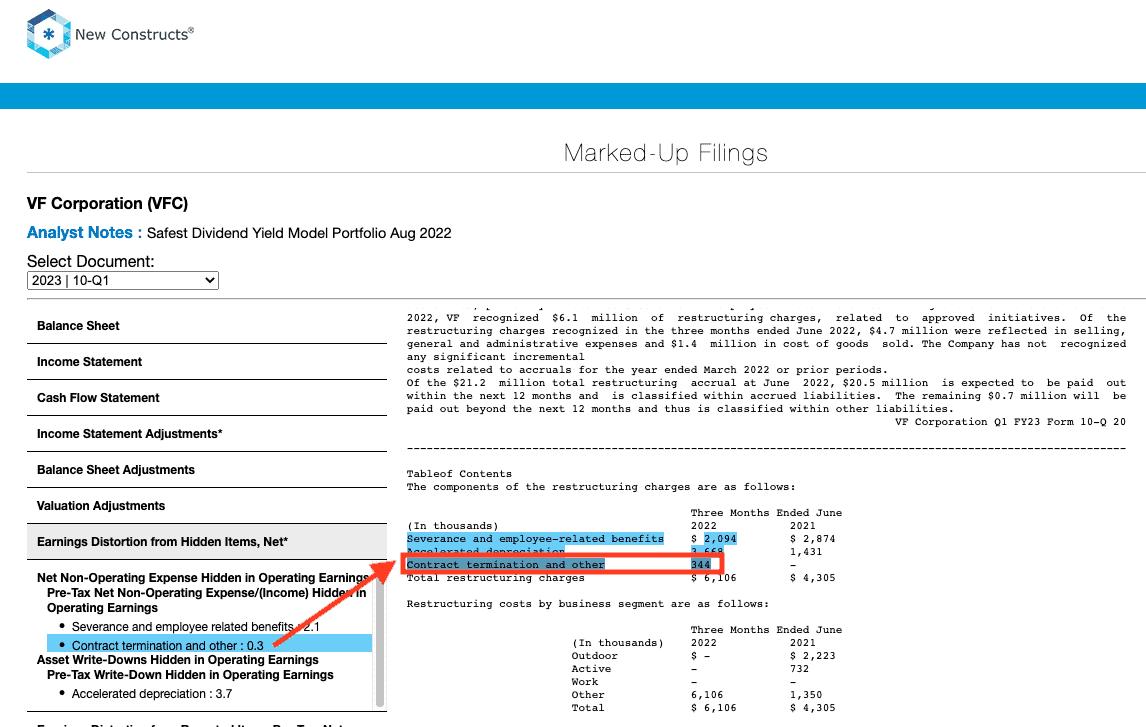
Task: Click the Other segment 1,350 value
Action: pyautogui.click(x=806, y=695)
